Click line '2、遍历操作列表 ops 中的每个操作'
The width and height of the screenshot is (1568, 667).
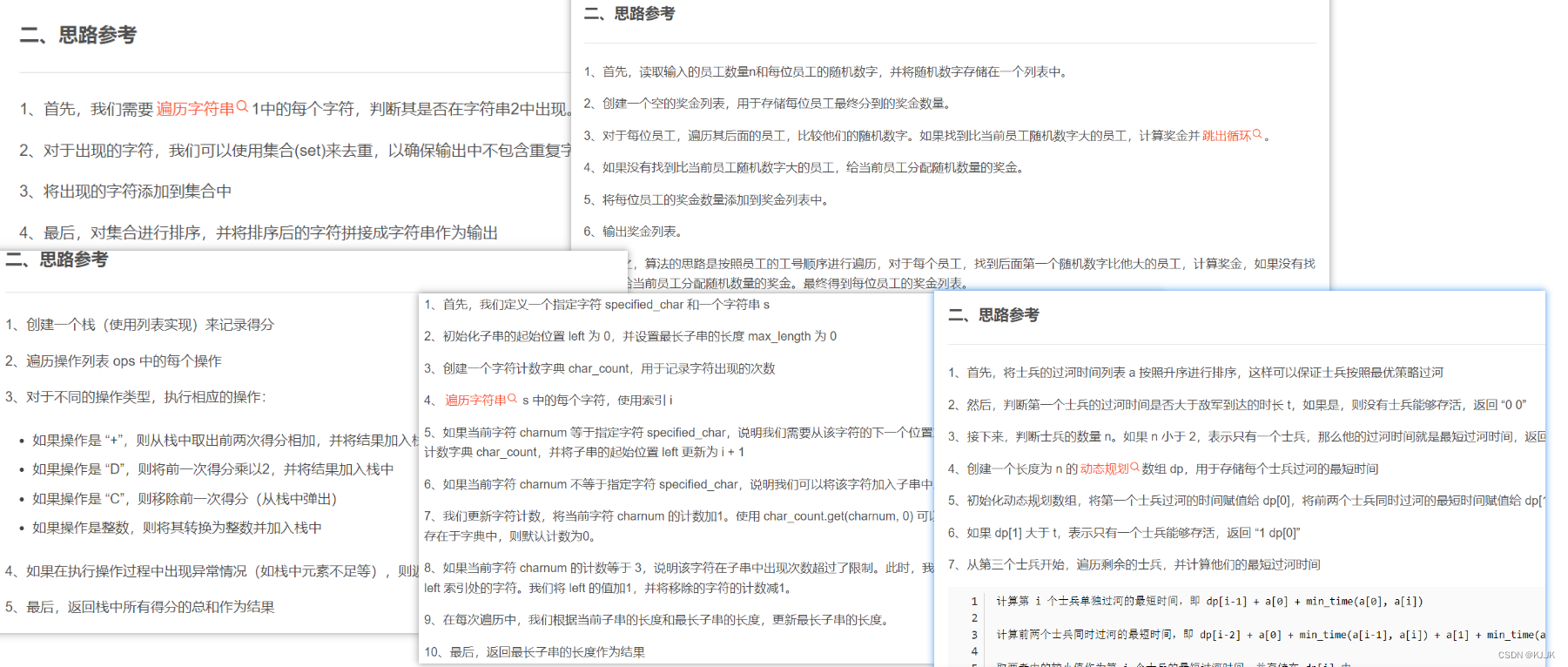click(x=113, y=361)
